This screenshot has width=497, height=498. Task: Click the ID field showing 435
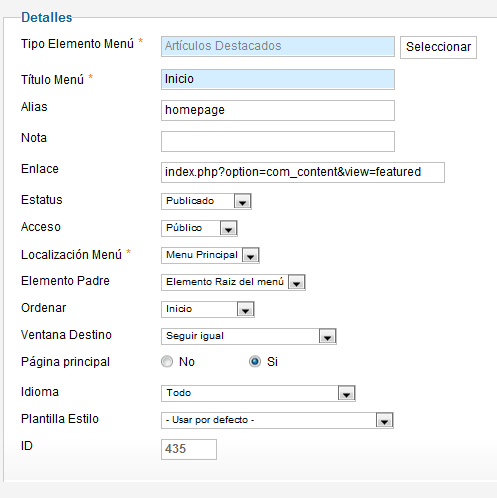click(189, 449)
